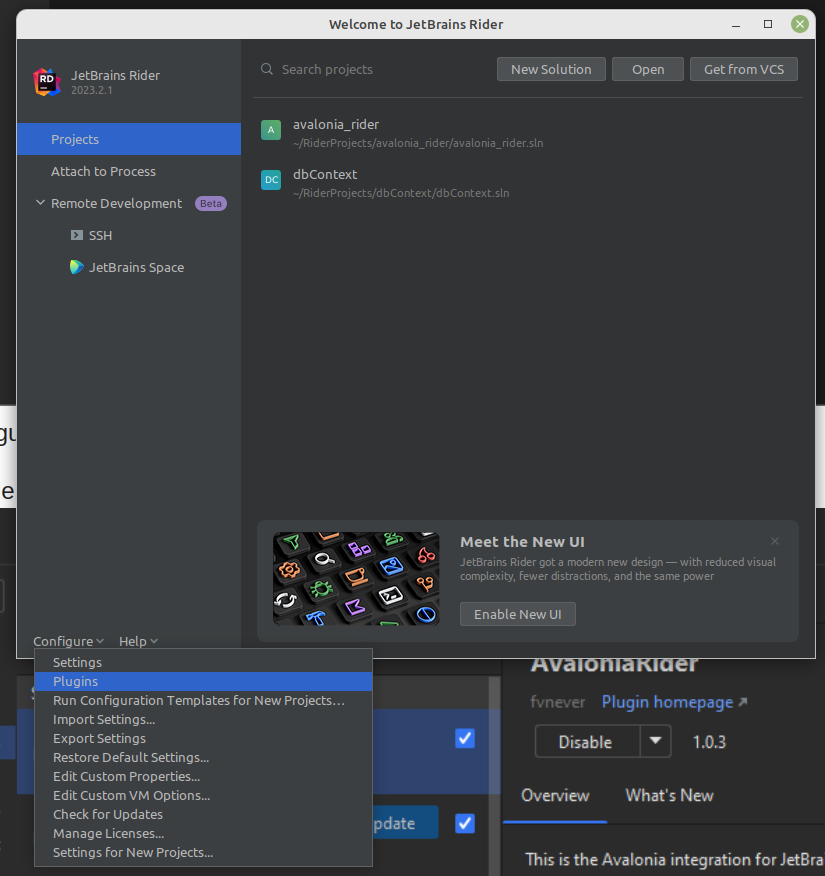Select Plugins from the Configure menu
This screenshot has height=876, width=825.
click(x=76, y=681)
